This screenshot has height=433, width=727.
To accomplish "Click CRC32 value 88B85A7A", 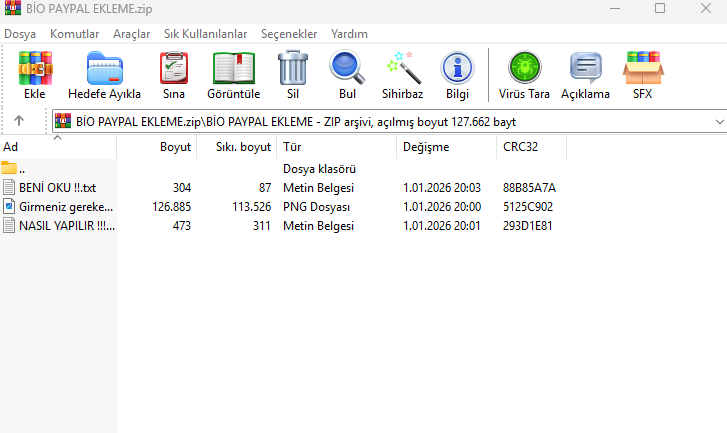I will click(529, 188).
